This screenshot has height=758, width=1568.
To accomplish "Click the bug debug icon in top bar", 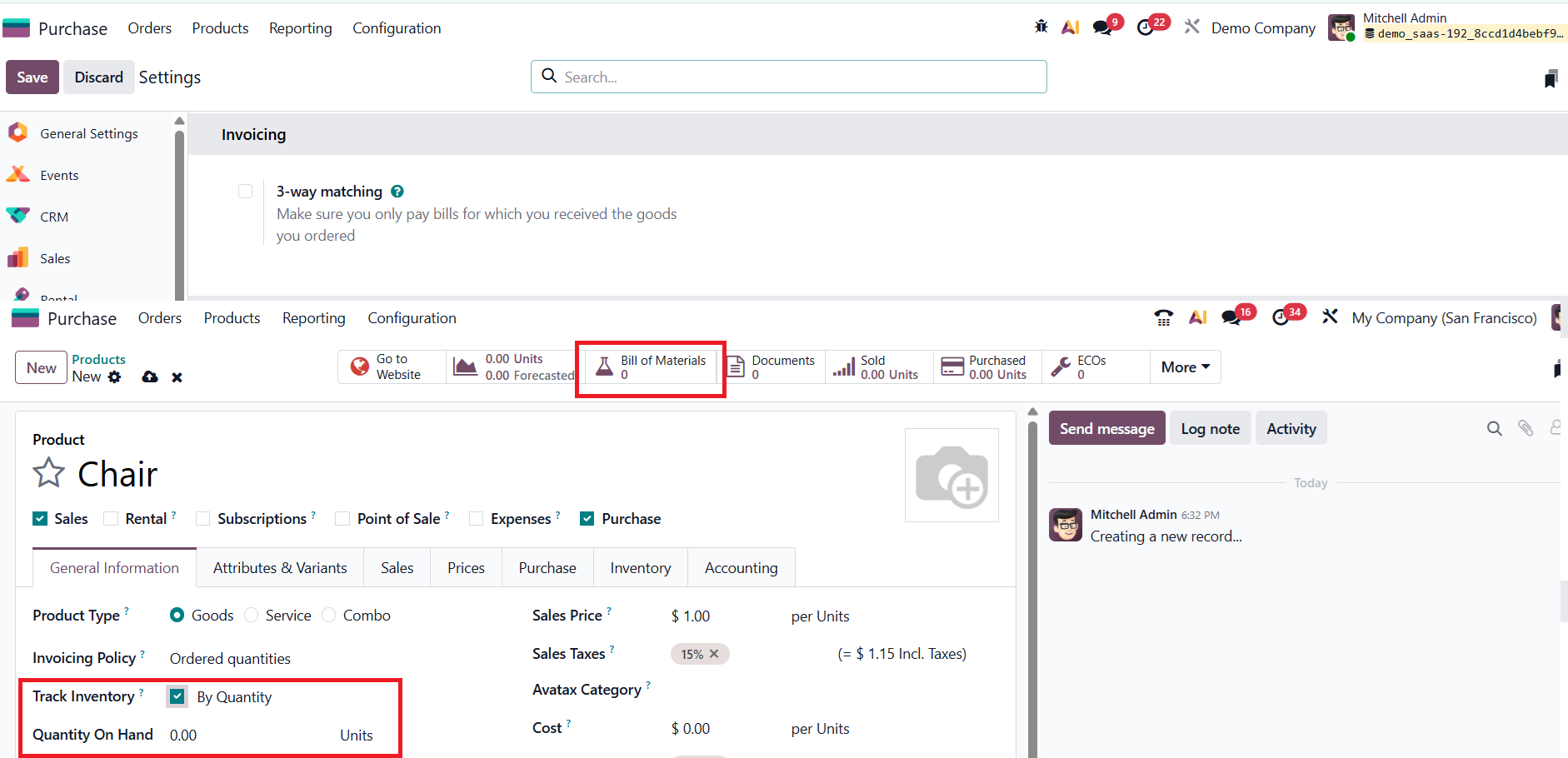I will tap(1041, 27).
